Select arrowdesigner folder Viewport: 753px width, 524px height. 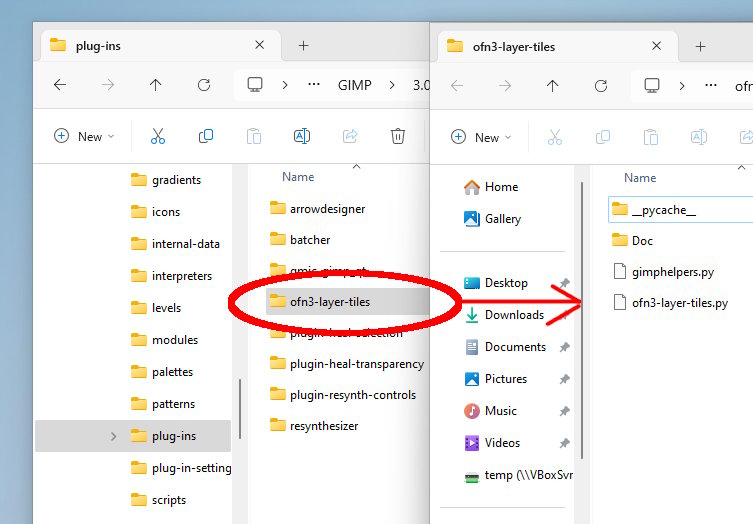point(317,209)
